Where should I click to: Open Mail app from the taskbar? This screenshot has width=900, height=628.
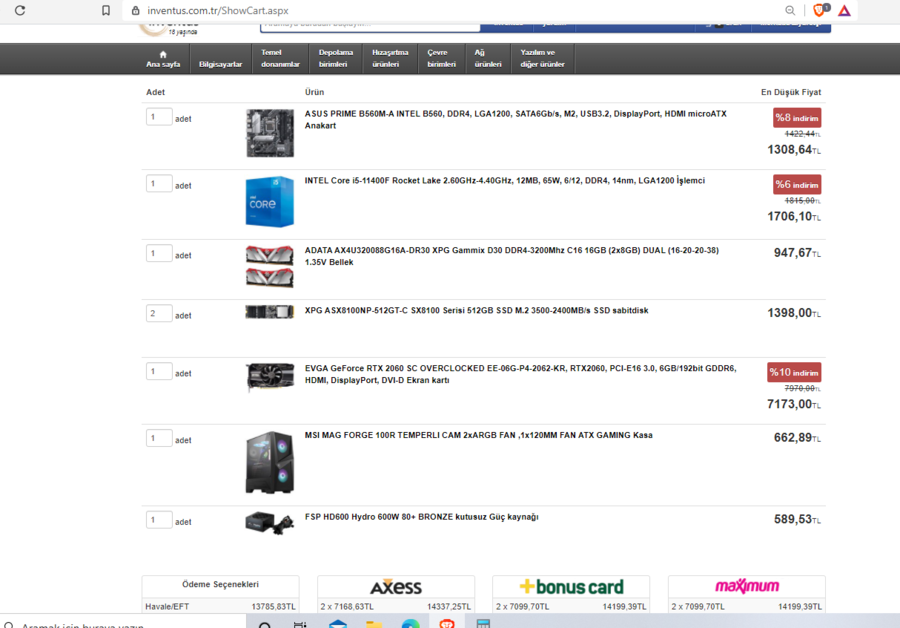tap(338, 623)
